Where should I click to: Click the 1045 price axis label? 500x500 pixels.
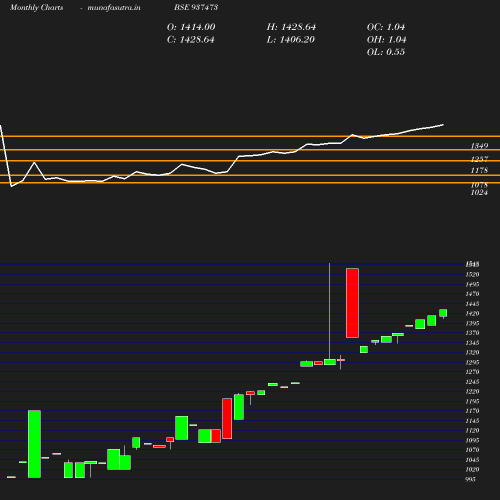[473, 460]
